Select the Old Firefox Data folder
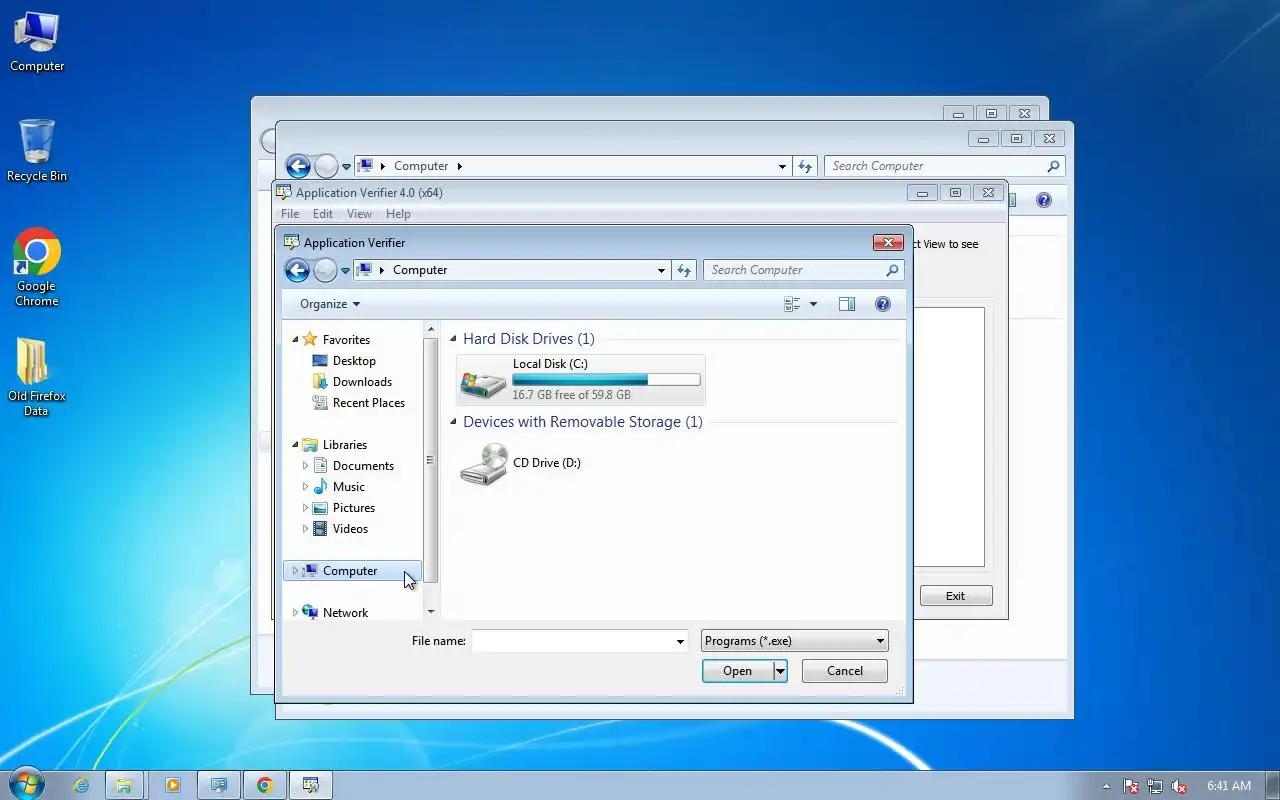This screenshot has width=1280, height=800. click(37, 377)
